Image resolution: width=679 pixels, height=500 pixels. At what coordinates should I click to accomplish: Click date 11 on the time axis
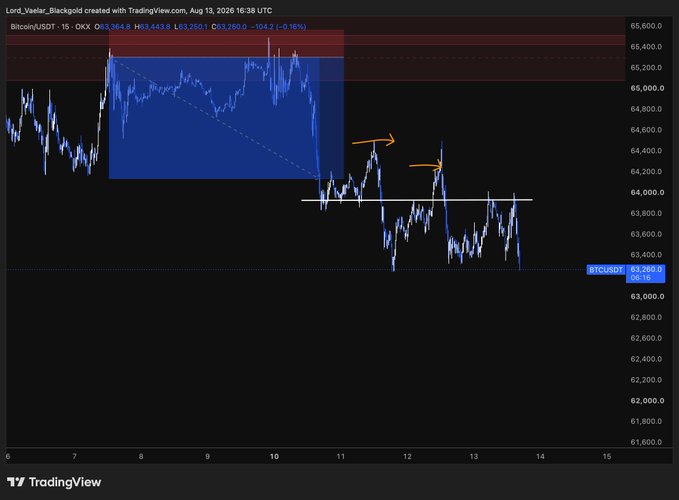click(341, 456)
